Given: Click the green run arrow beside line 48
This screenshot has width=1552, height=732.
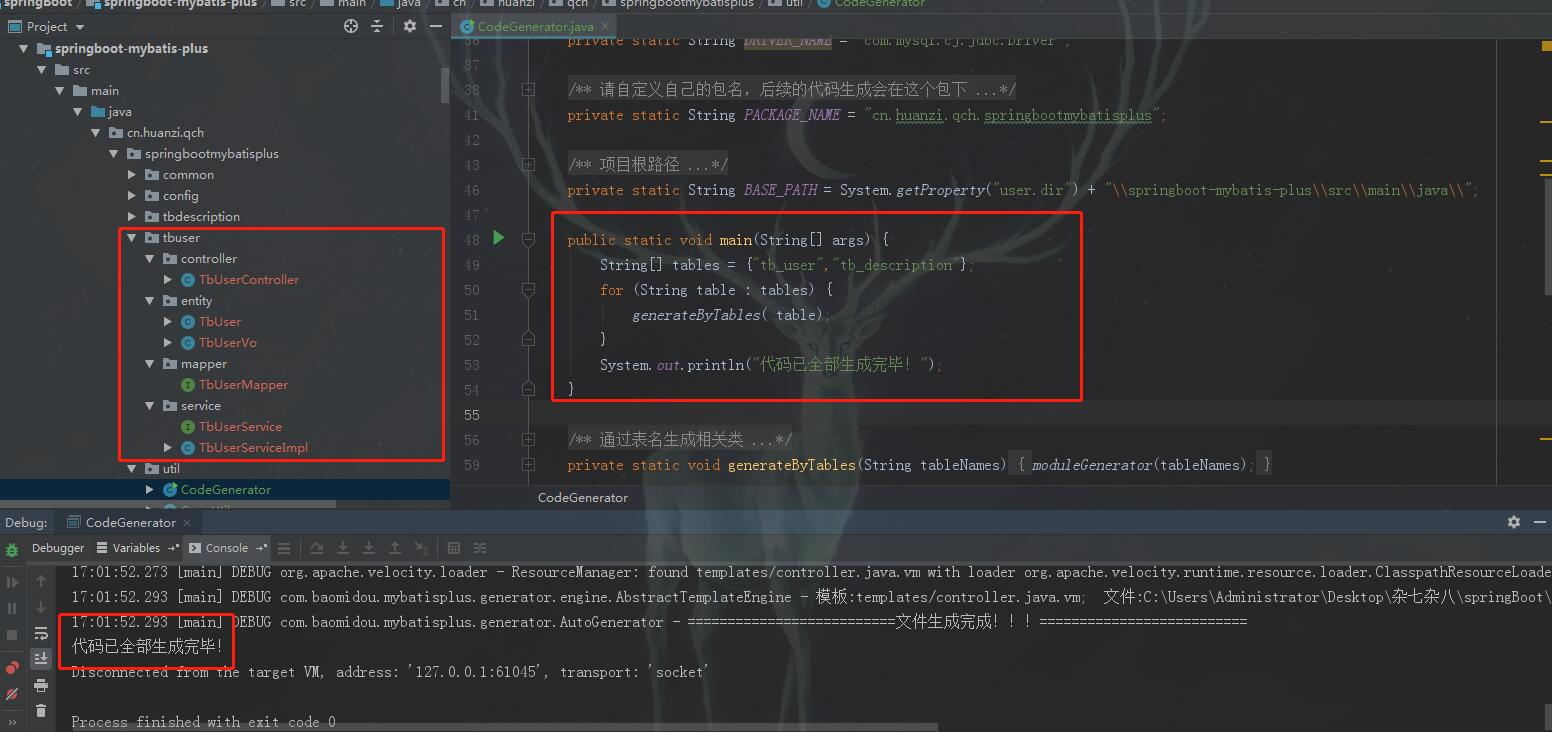Looking at the screenshot, I should (x=498, y=239).
